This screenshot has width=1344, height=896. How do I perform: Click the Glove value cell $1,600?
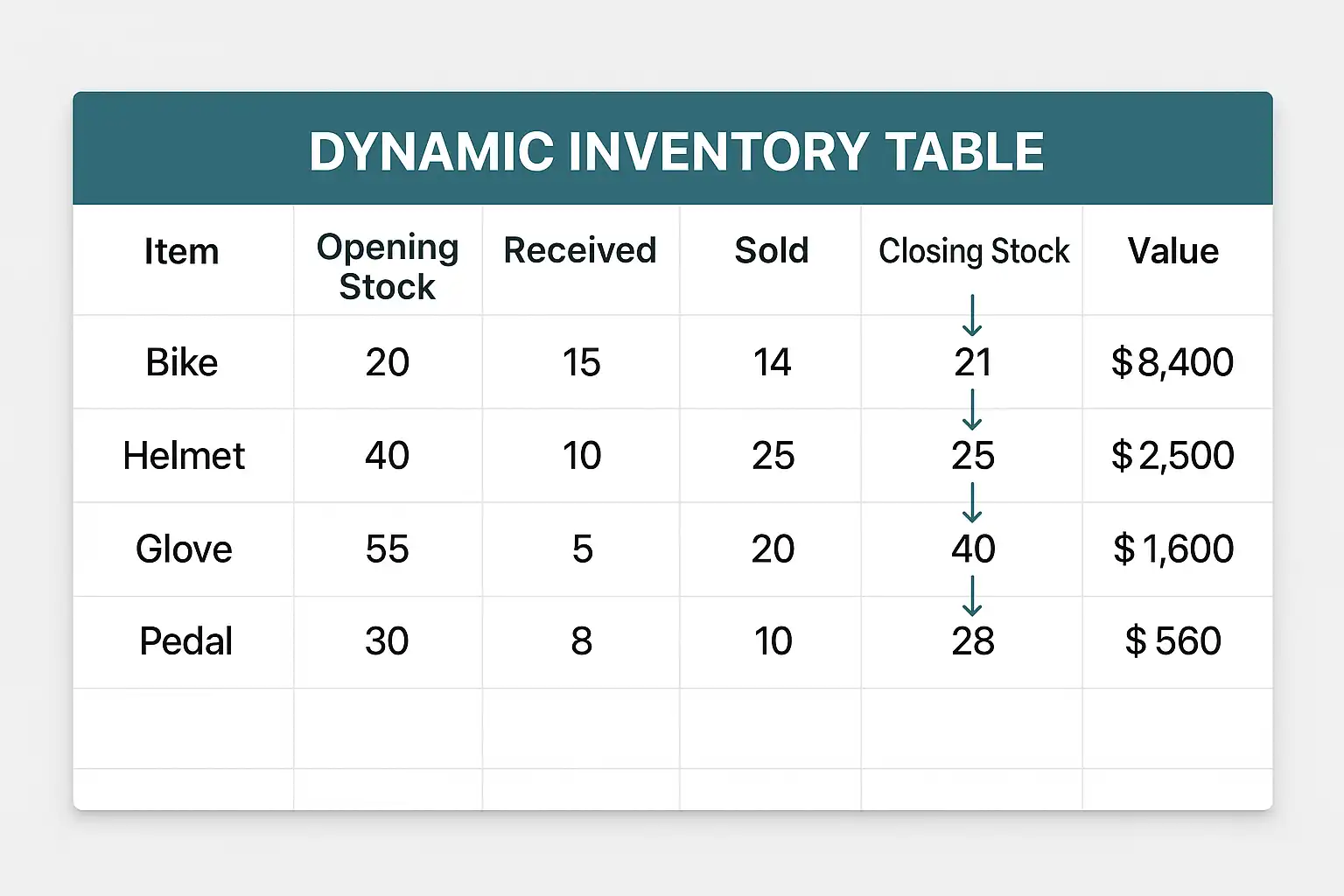(x=1172, y=549)
